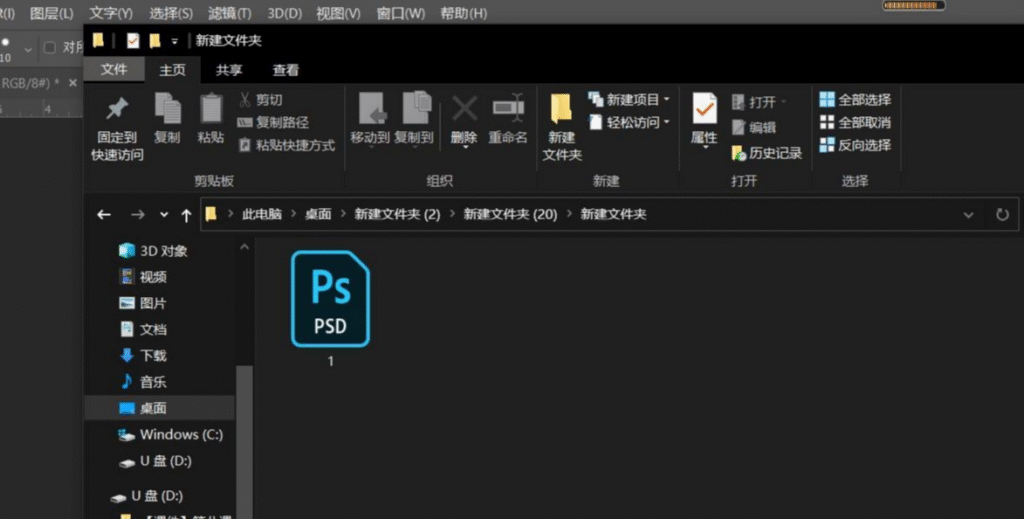This screenshot has height=519, width=1024.
Task: Click Paste Shortcut (粘贴快捷方式)
Action: pos(286,145)
